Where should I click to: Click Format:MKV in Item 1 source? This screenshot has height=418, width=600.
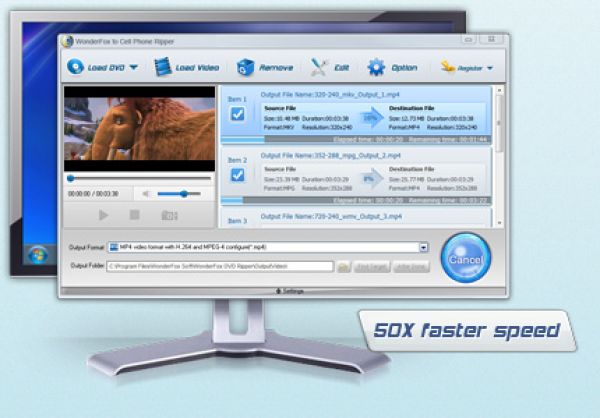coord(279,127)
